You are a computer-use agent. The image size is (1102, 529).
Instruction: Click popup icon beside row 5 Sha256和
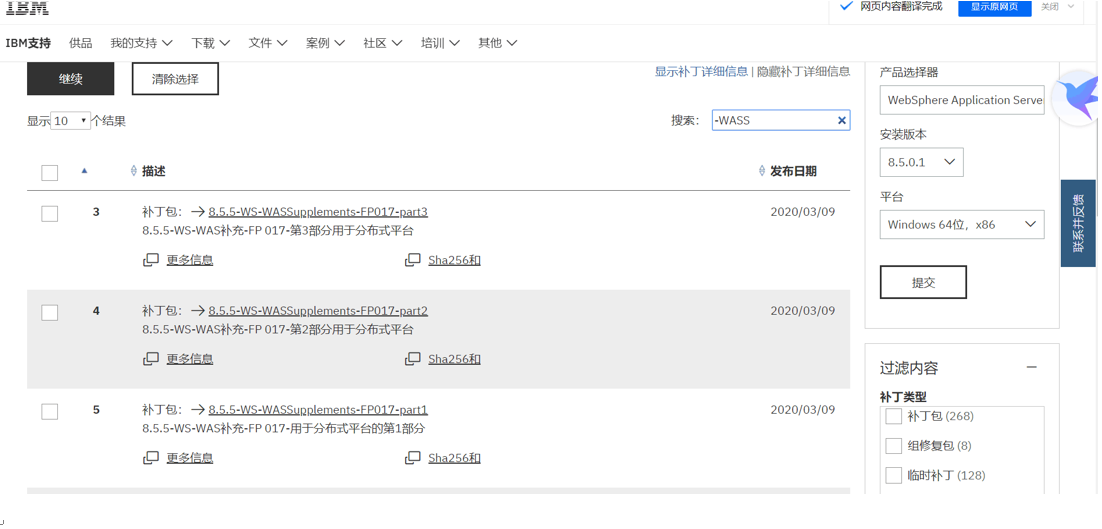click(x=413, y=458)
